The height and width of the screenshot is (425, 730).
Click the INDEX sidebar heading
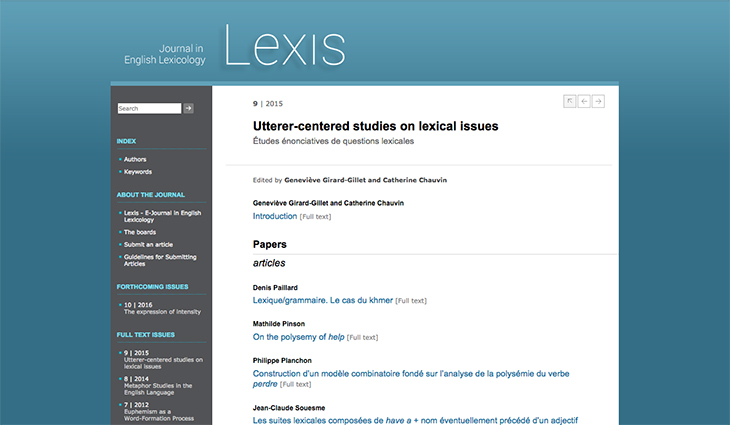coord(126,141)
